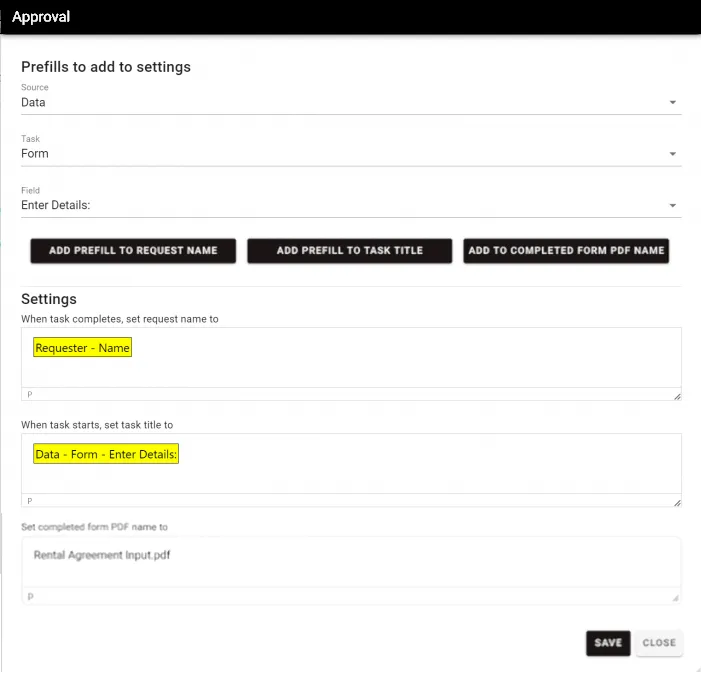Click Add to Completed Form PDF Name

coord(566,251)
